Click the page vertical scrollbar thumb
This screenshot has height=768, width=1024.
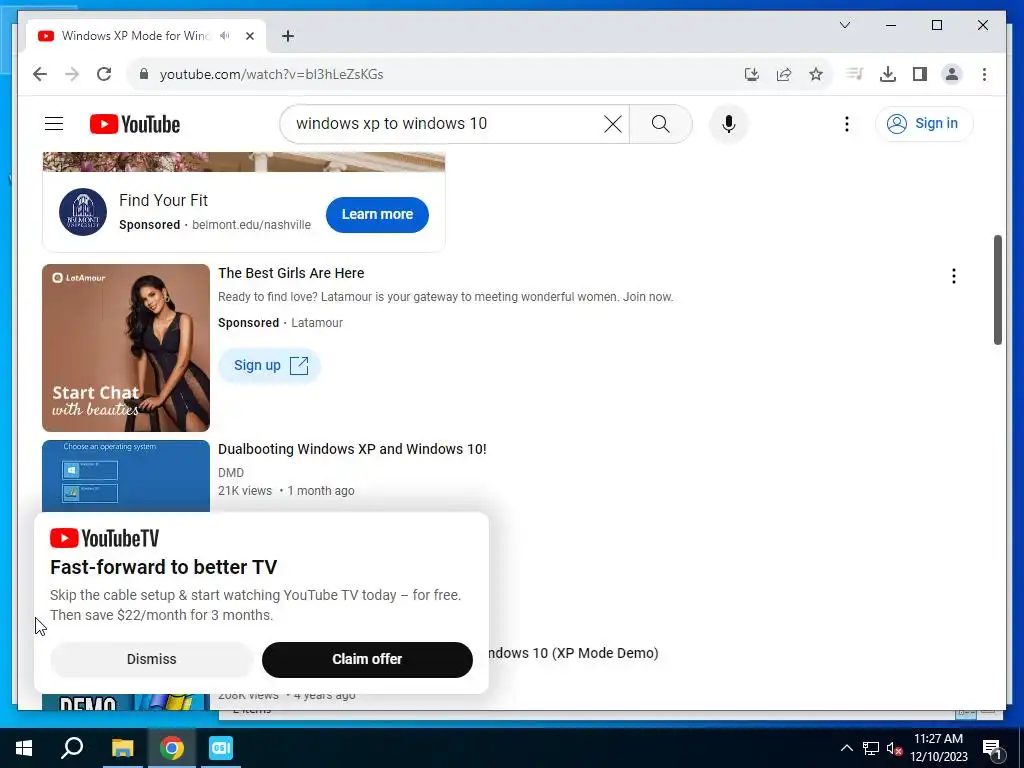pos(997,290)
